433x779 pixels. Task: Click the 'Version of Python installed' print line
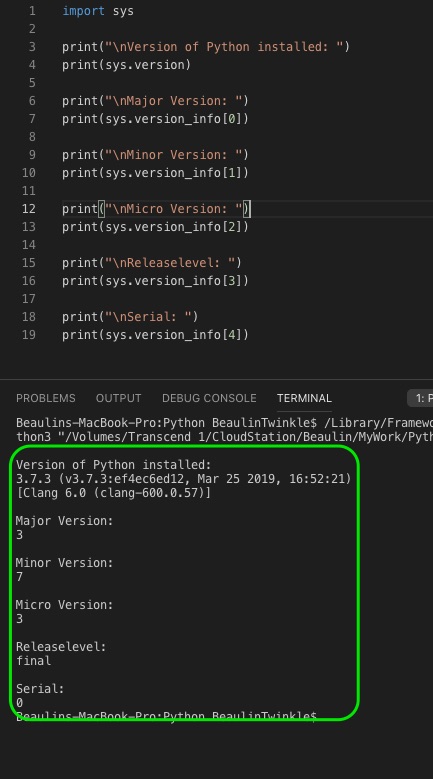[x=206, y=47]
